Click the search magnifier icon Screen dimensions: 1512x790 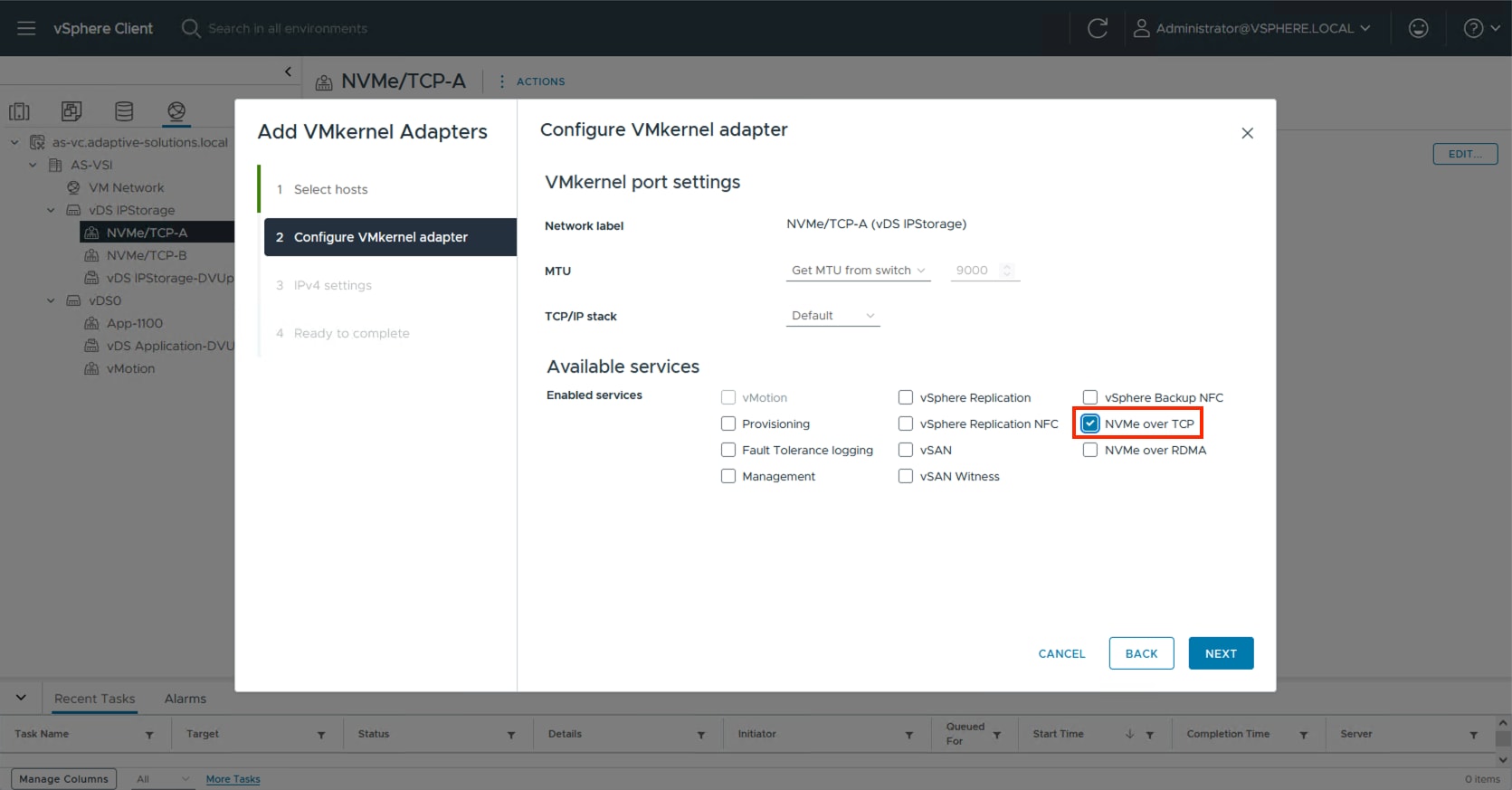pyautogui.click(x=190, y=28)
